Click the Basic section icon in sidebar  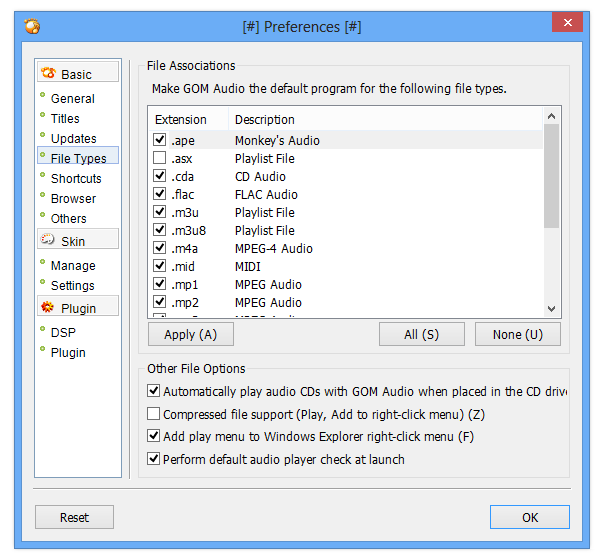point(48,73)
